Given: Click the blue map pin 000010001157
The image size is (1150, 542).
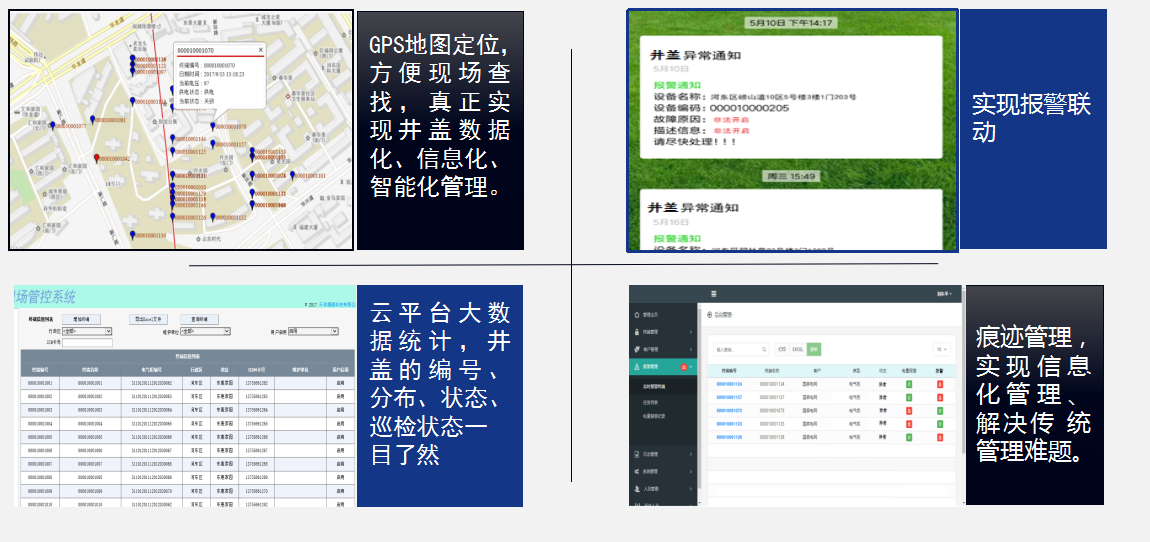Looking at the screenshot, I should click(x=213, y=144).
